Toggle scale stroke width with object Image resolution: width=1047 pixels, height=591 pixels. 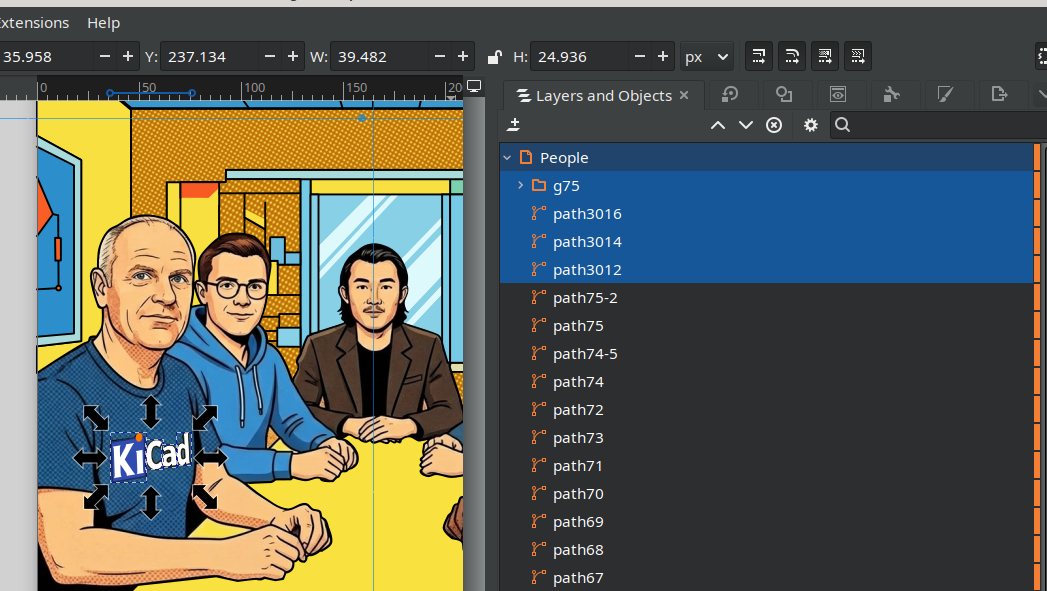click(759, 56)
